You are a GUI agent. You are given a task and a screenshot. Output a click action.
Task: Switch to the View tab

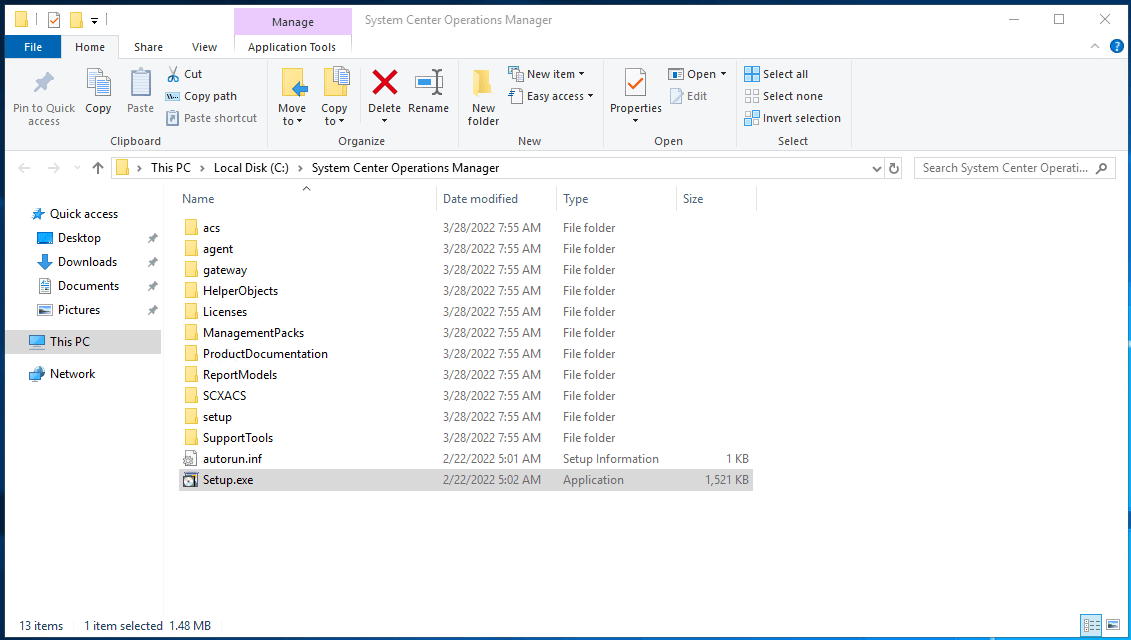tap(204, 46)
